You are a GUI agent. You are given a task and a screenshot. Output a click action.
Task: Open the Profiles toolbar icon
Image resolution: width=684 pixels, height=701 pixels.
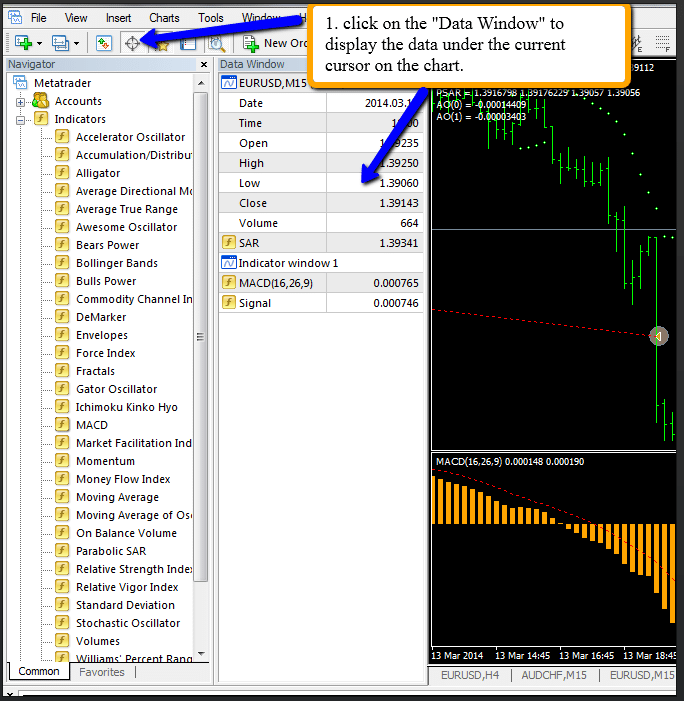click(x=60, y=43)
